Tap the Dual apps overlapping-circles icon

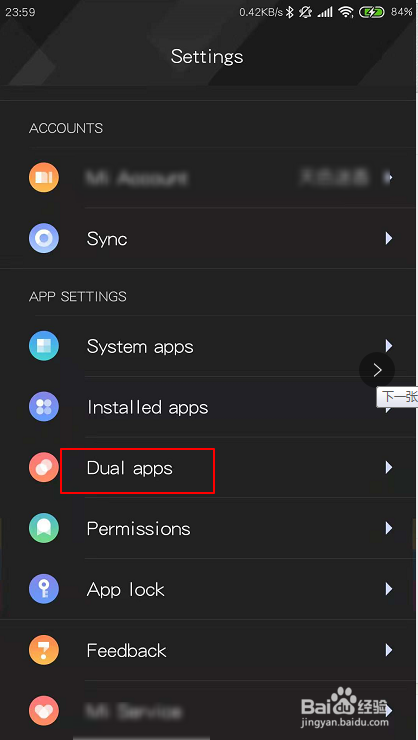(44, 468)
